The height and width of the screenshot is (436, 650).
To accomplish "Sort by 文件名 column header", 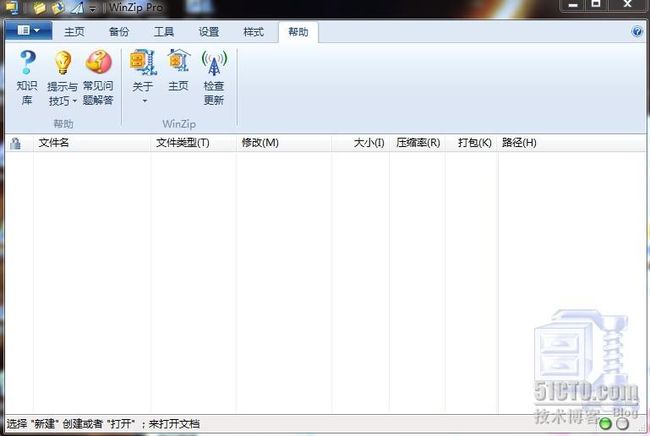I will pyautogui.click(x=92, y=143).
